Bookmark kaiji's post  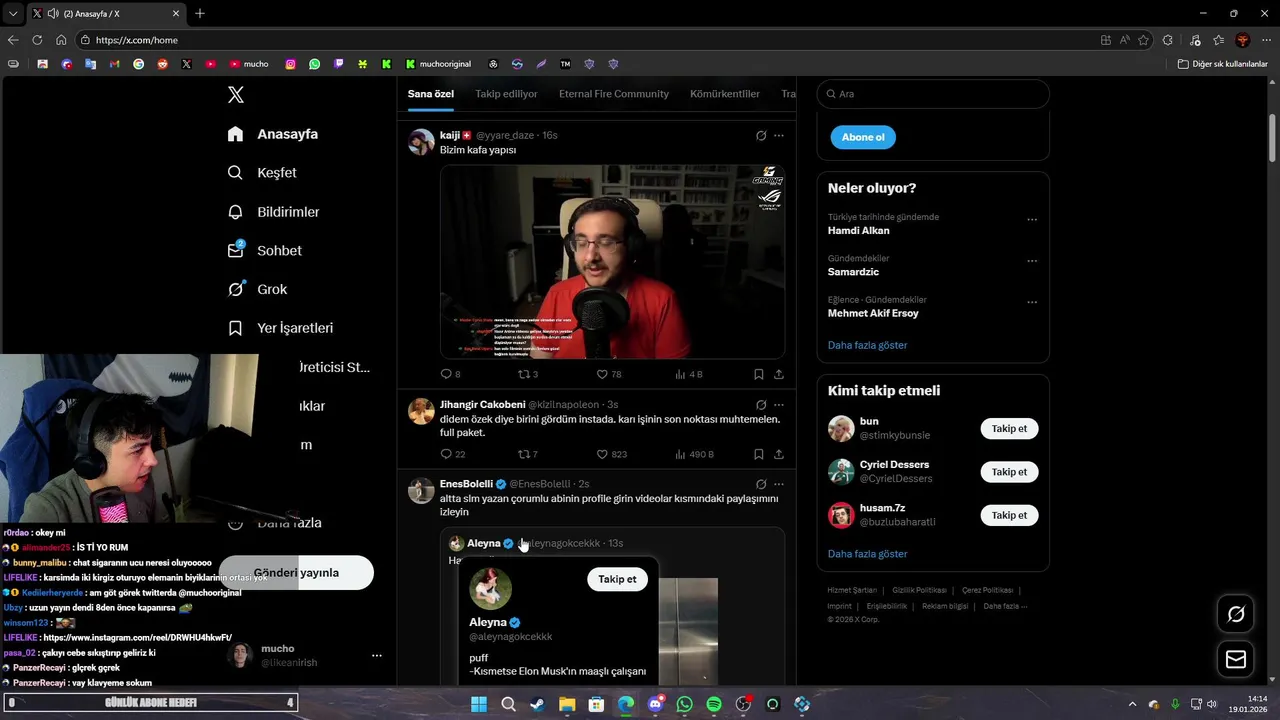759,374
